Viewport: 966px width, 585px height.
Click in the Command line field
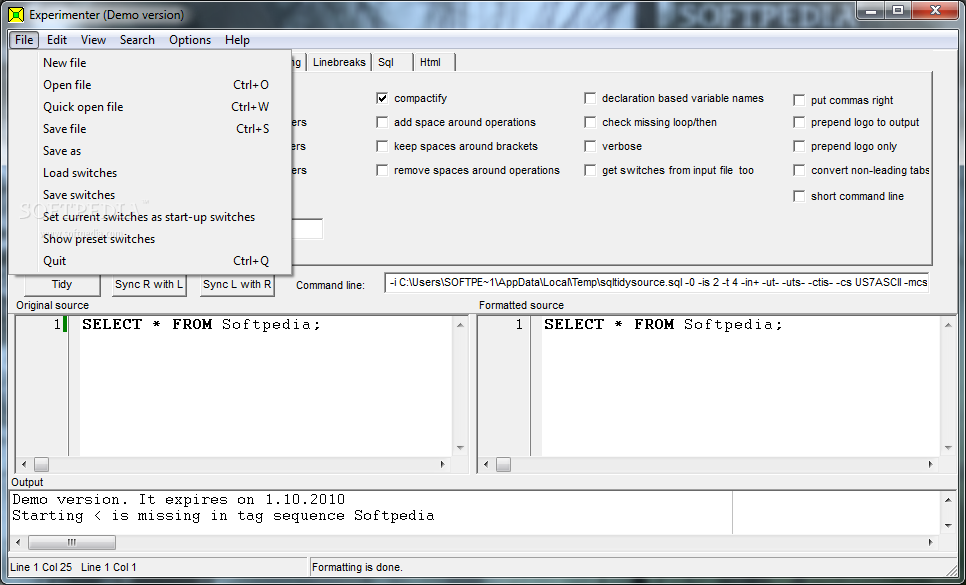pyautogui.click(x=657, y=283)
